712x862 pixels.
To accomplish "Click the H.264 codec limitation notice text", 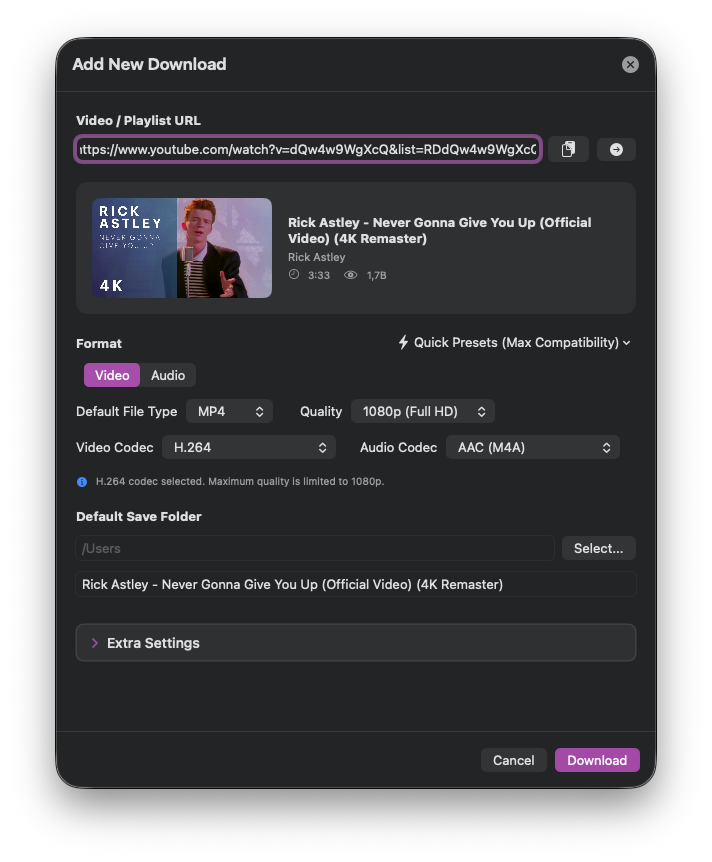I will tap(240, 482).
